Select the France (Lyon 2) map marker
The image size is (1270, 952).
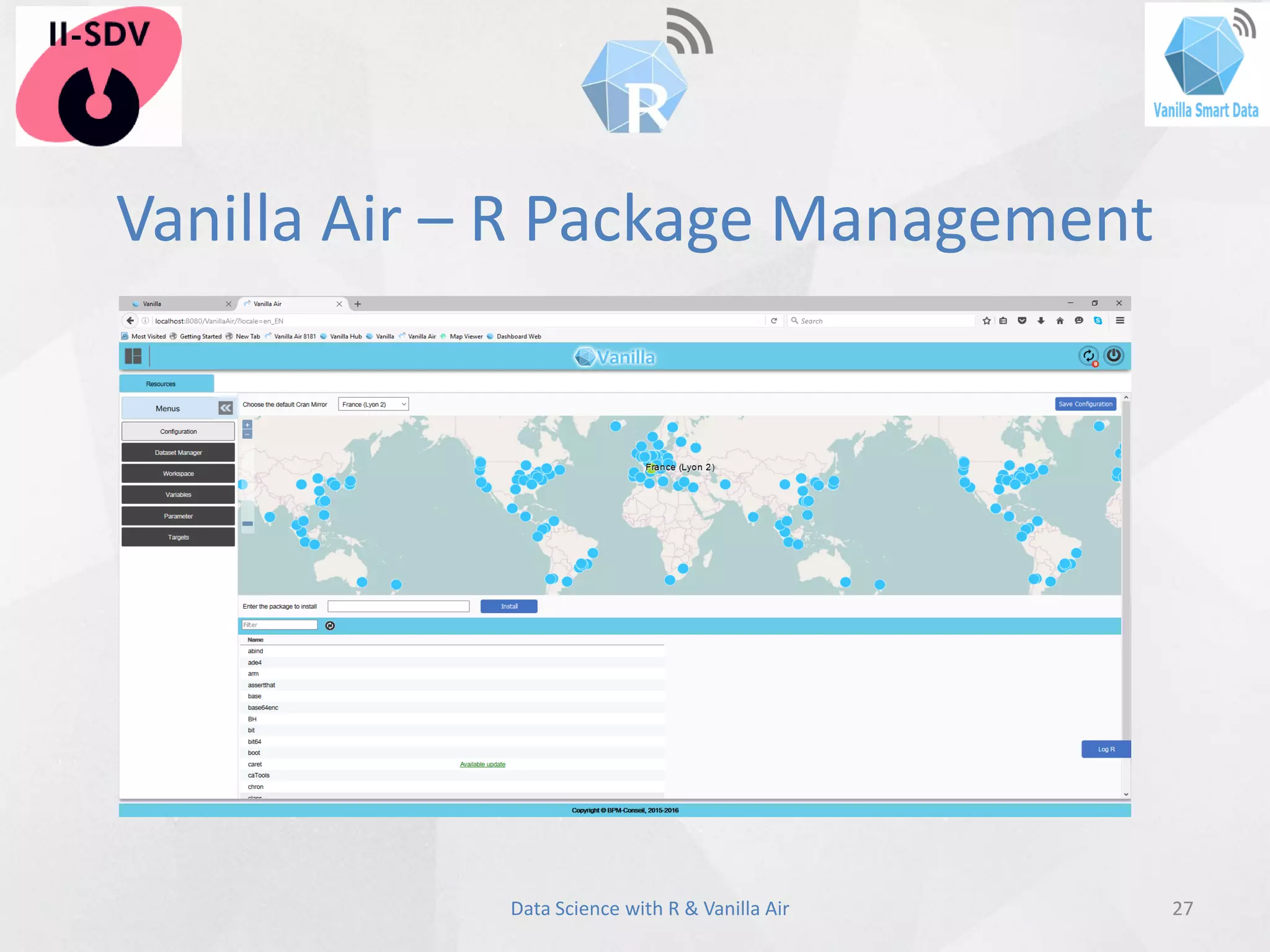pos(651,470)
